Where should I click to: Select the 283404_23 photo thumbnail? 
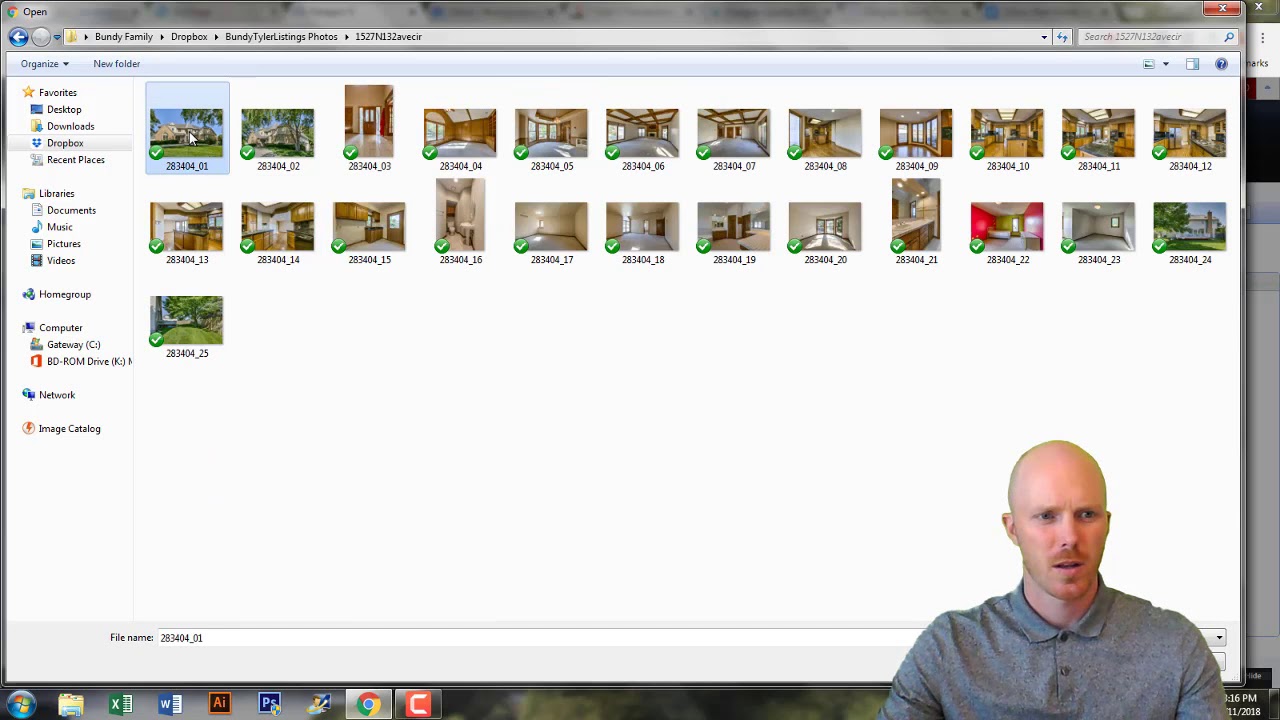coord(1098,227)
